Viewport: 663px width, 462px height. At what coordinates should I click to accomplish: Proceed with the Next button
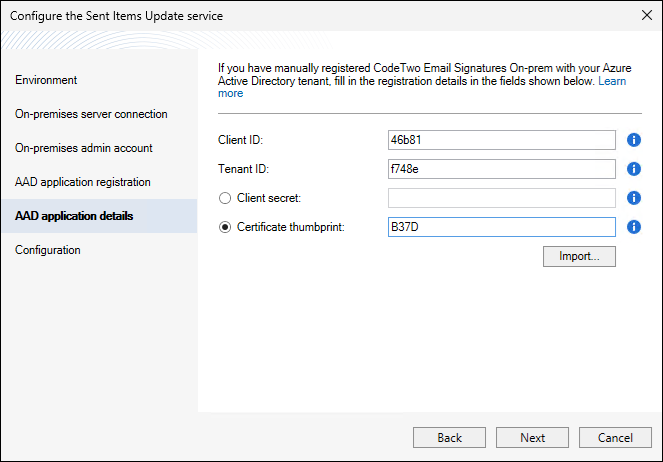tap(533, 438)
